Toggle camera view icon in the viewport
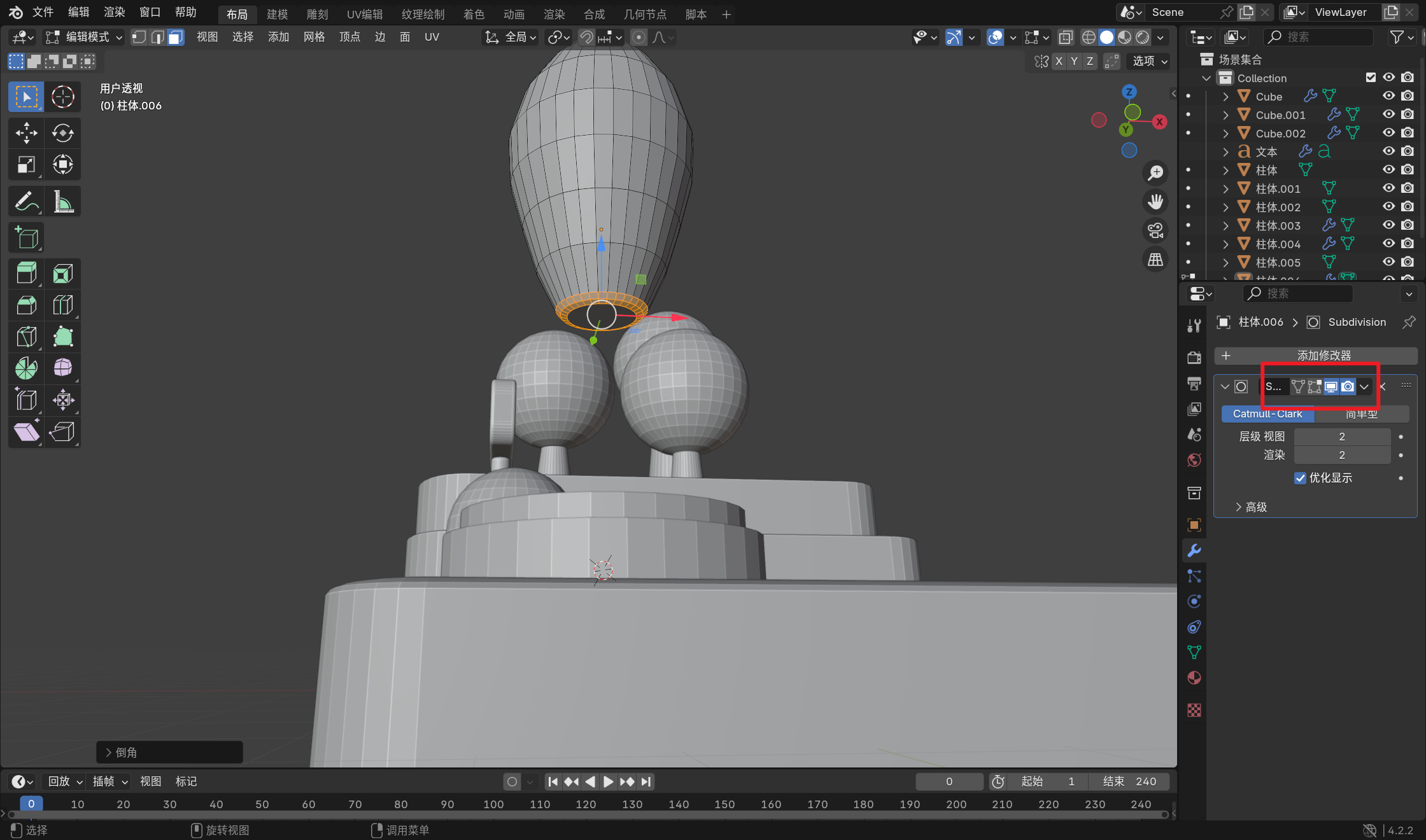This screenshot has height=840, width=1426. (1155, 230)
